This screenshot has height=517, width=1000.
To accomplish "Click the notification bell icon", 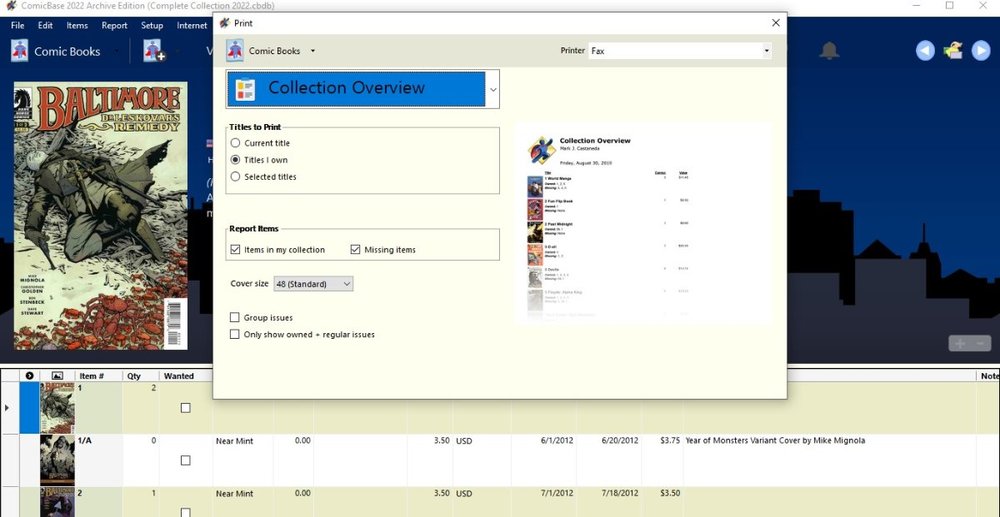I will pos(829,51).
